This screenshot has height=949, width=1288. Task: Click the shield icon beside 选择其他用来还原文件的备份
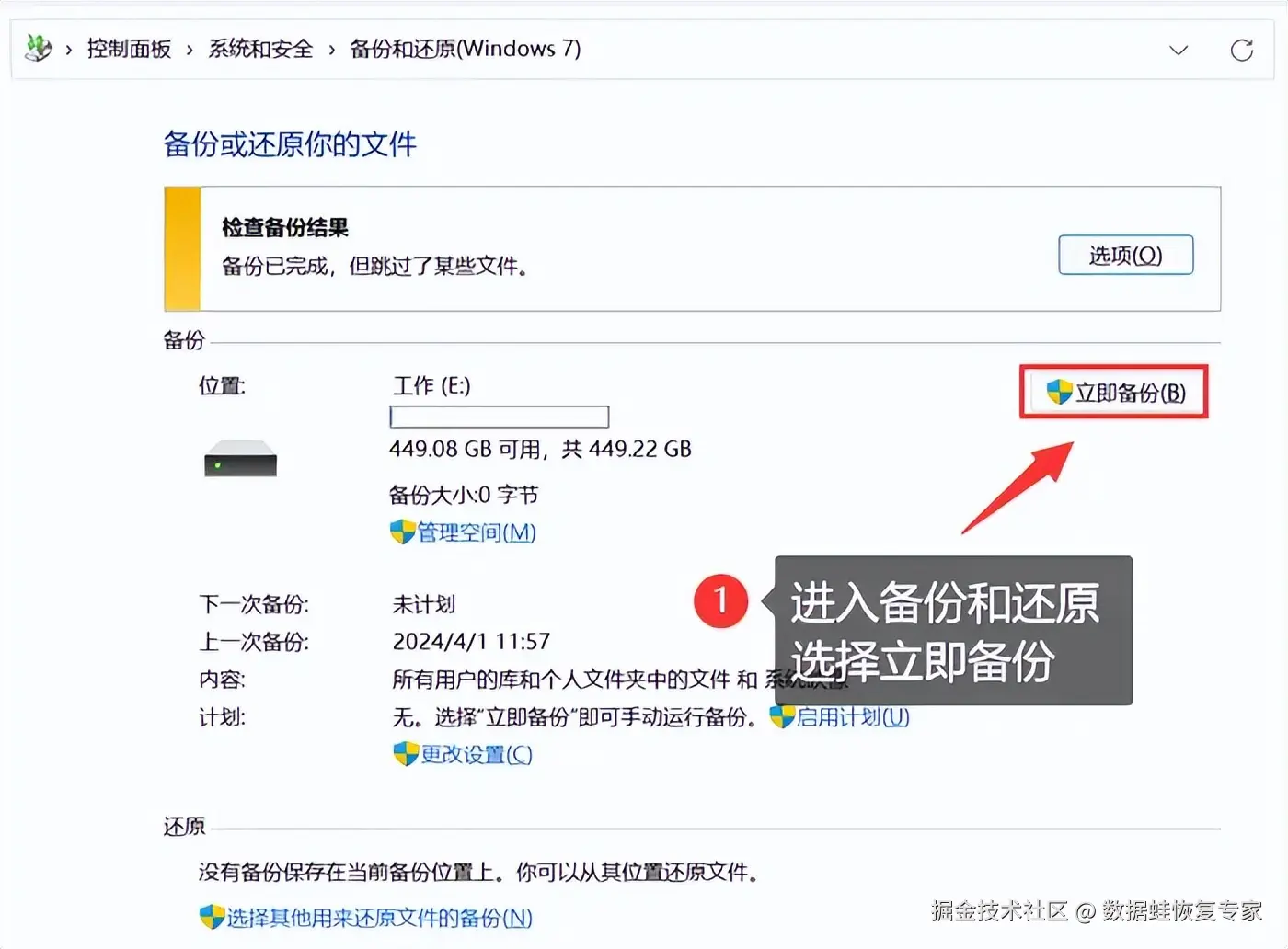[x=212, y=917]
